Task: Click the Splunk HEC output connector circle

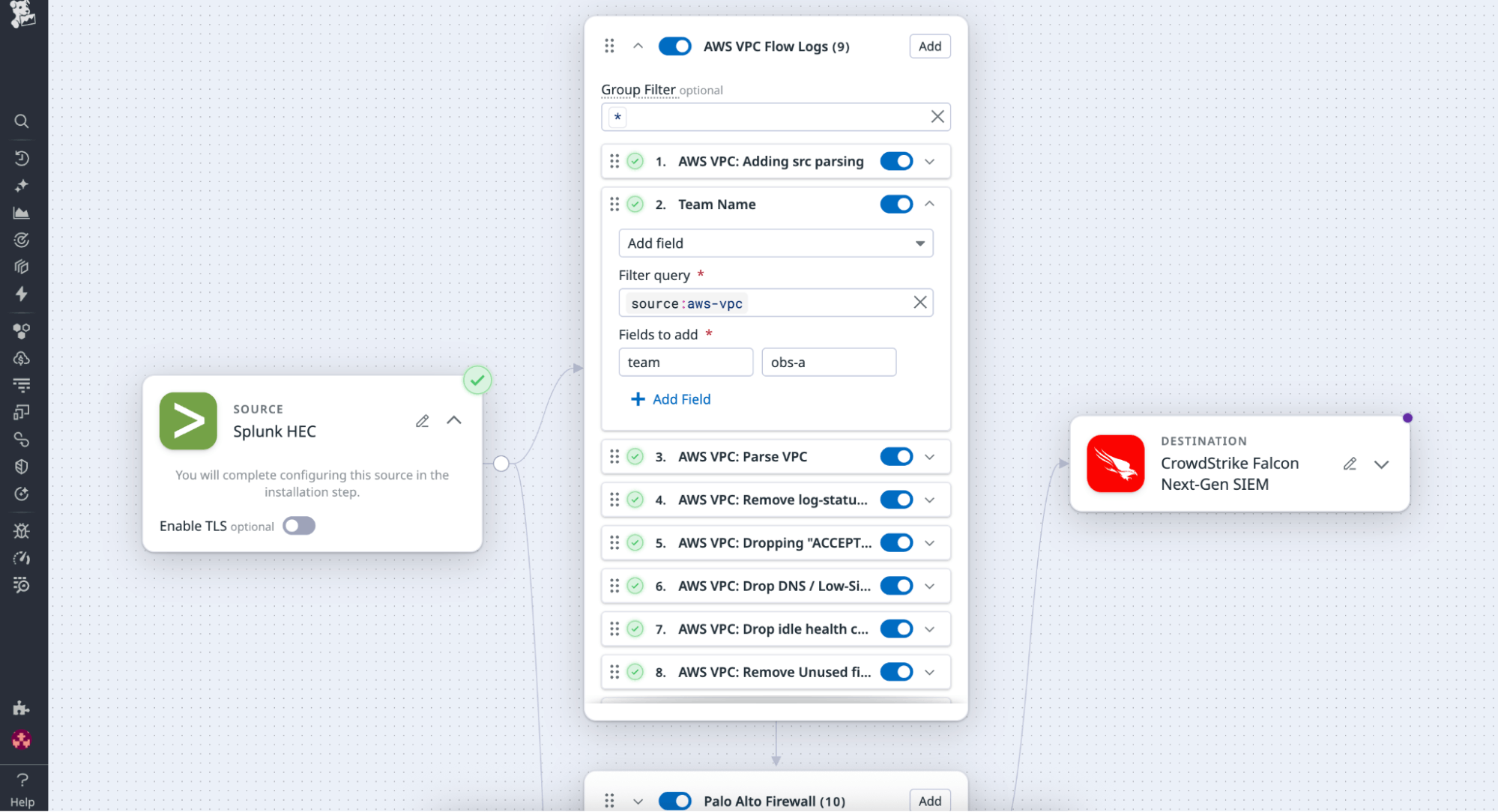Action: [501, 464]
